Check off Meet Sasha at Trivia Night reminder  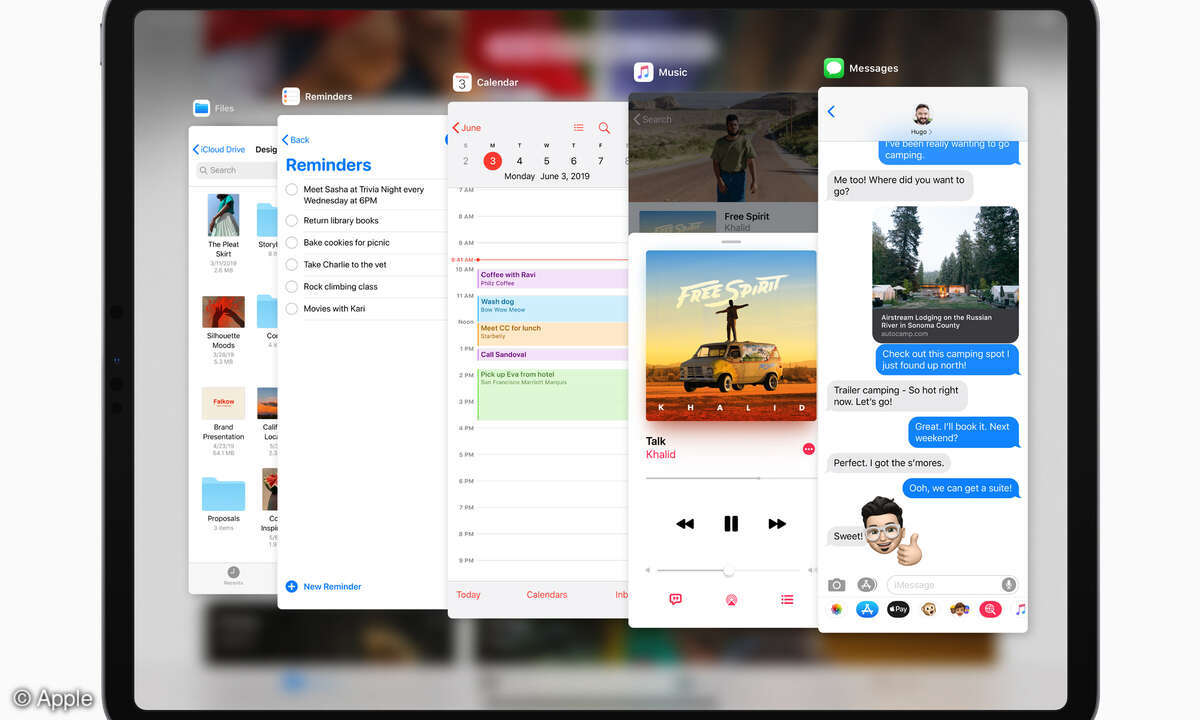292,189
